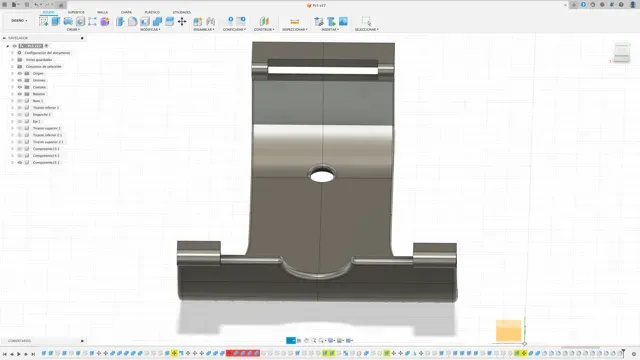Open the CONFIGURAR dropdown menu
Viewport: 640px width, 360px height.
click(x=234, y=30)
